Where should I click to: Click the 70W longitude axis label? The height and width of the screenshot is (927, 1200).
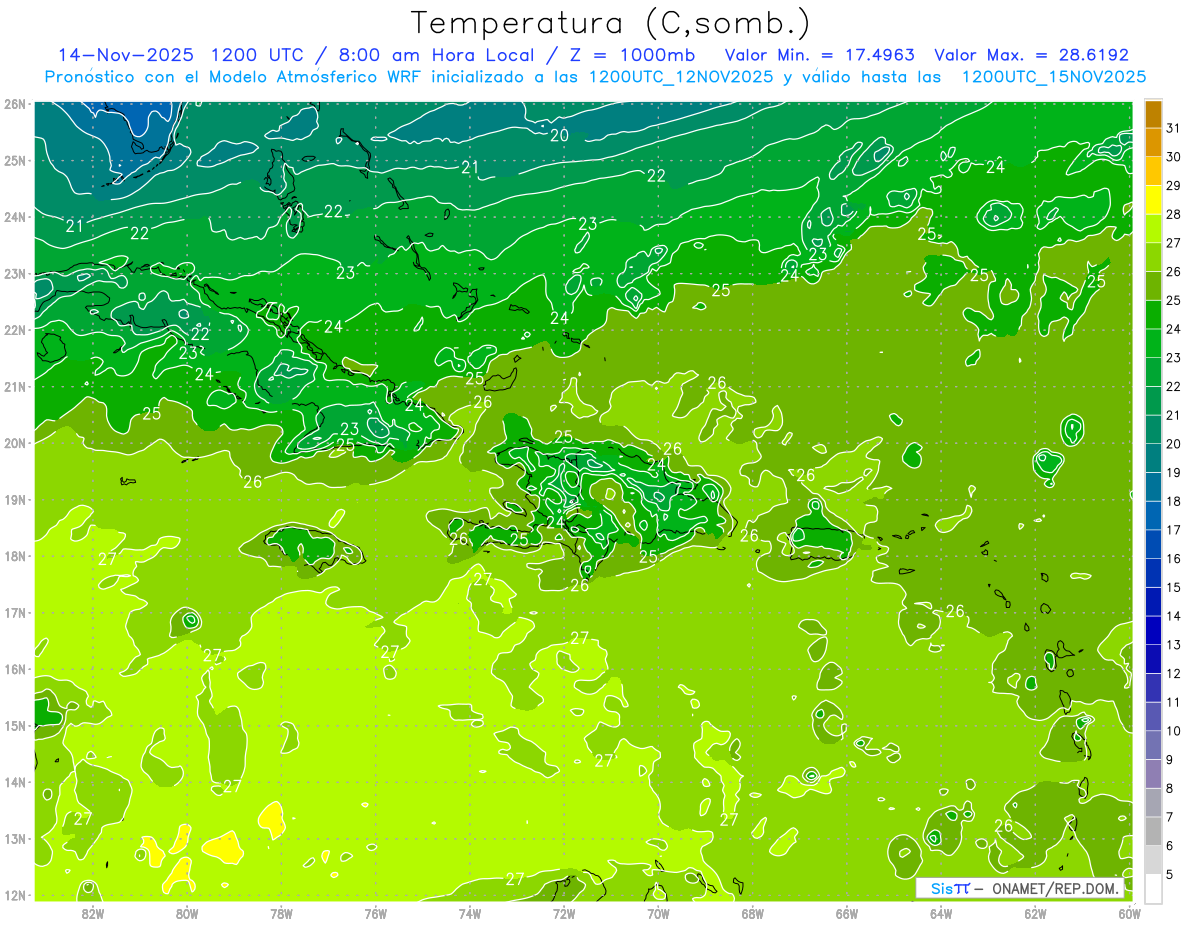click(x=658, y=913)
